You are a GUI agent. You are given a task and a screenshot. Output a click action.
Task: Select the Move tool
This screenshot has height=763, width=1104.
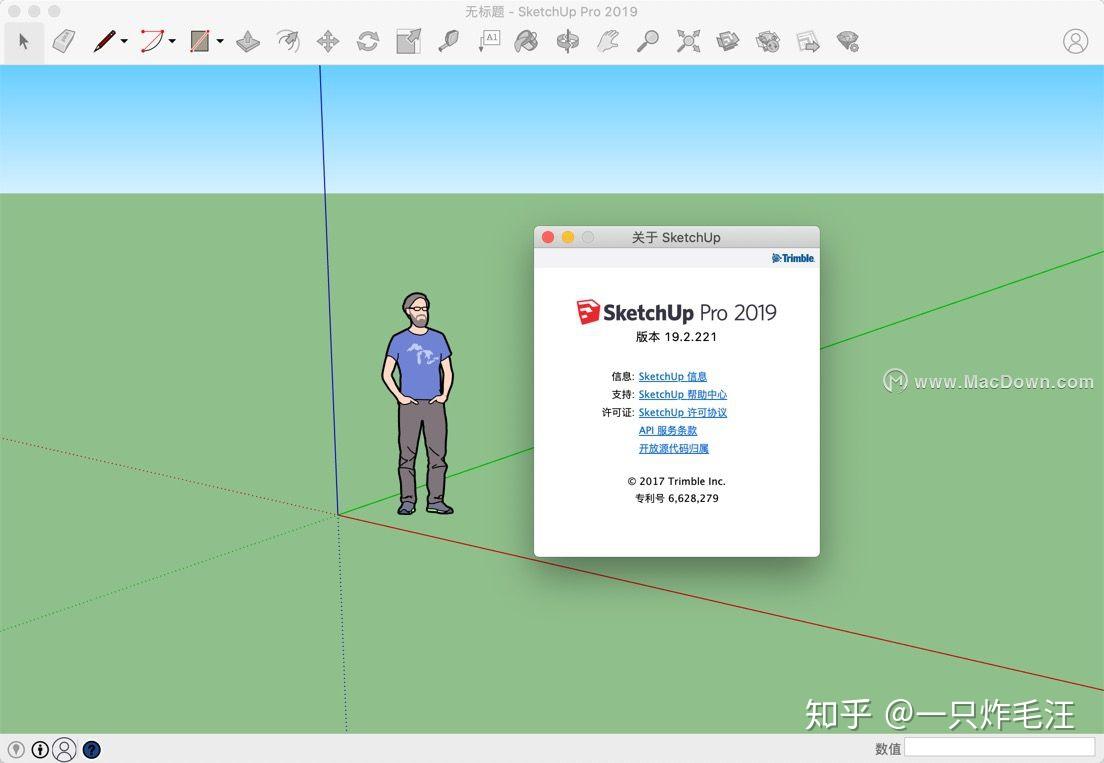[x=328, y=42]
